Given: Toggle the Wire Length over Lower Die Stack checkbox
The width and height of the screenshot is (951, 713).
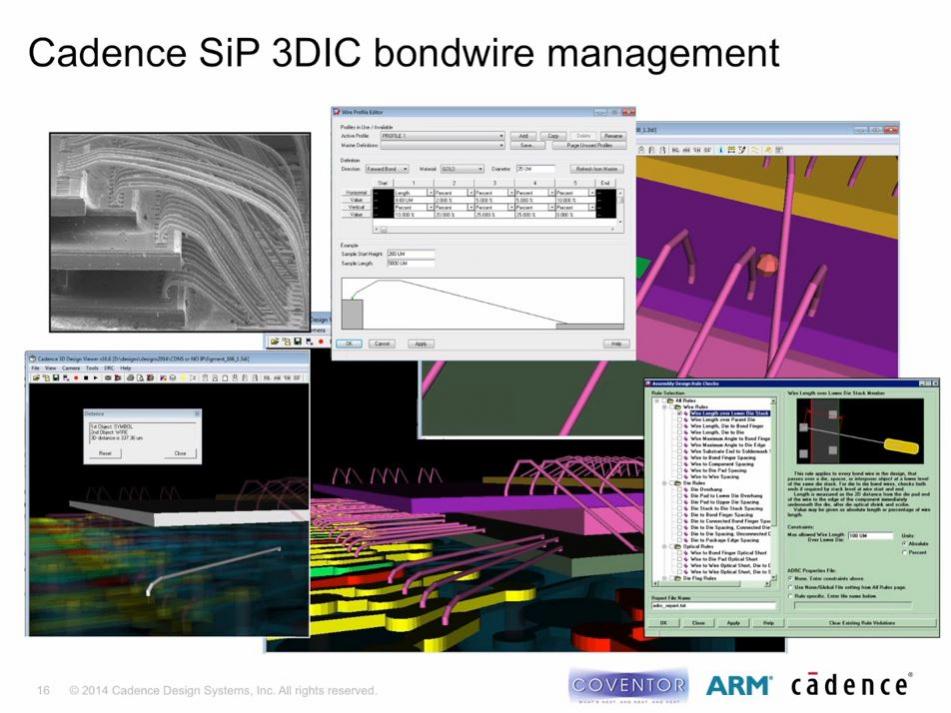Looking at the screenshot, I should (x=679, y=413).
